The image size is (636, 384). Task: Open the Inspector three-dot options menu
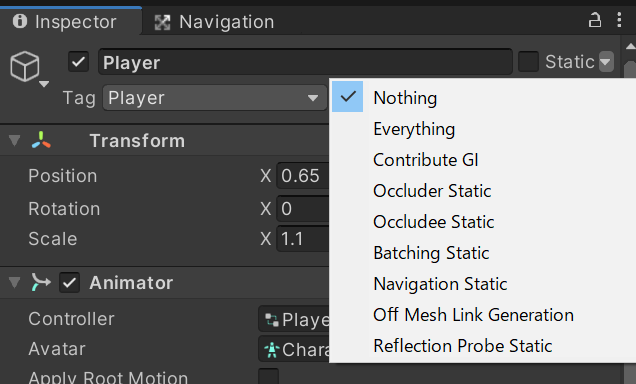click(619, 20)
